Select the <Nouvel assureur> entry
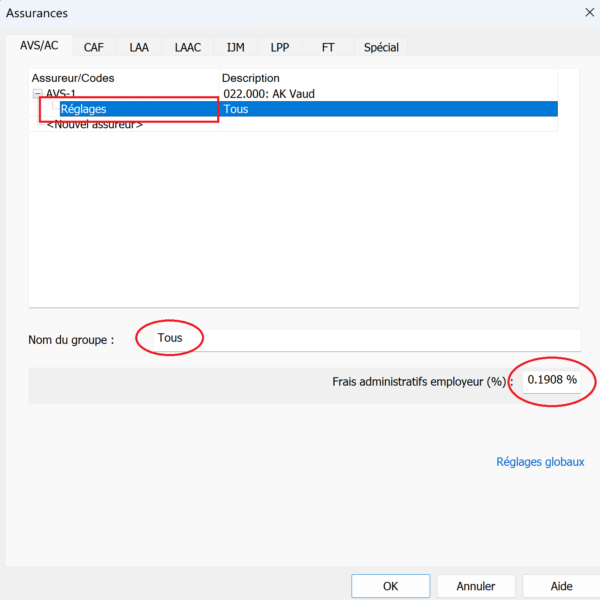 tap(95, 124)
